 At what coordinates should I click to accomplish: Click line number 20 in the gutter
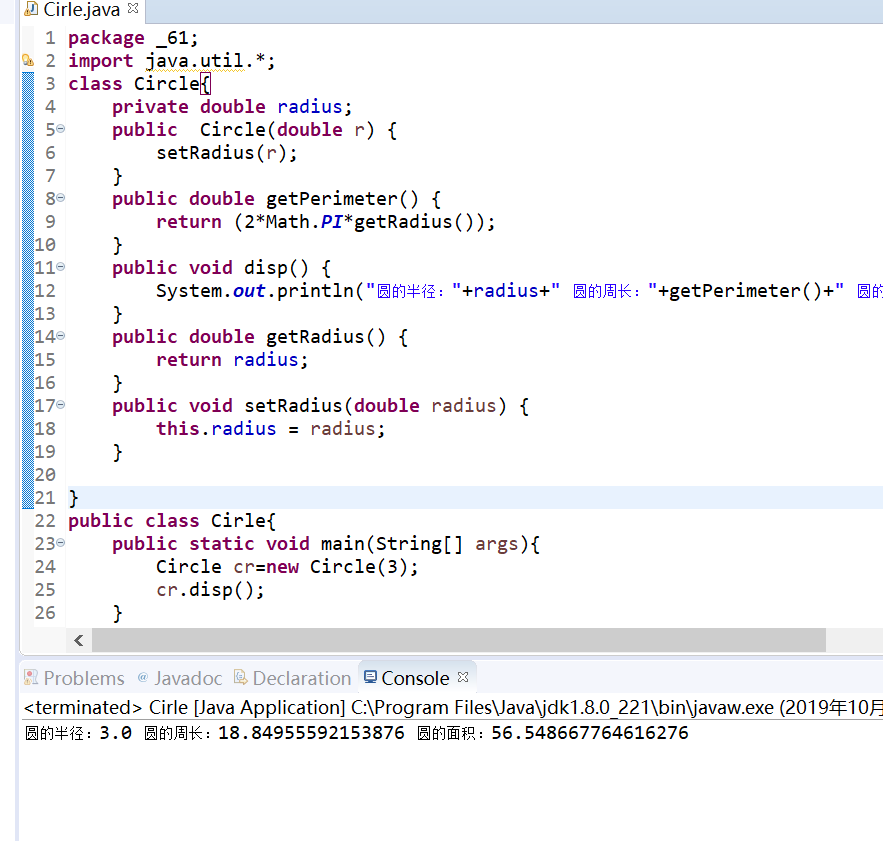pyautogui.click(x=45, y=475)
